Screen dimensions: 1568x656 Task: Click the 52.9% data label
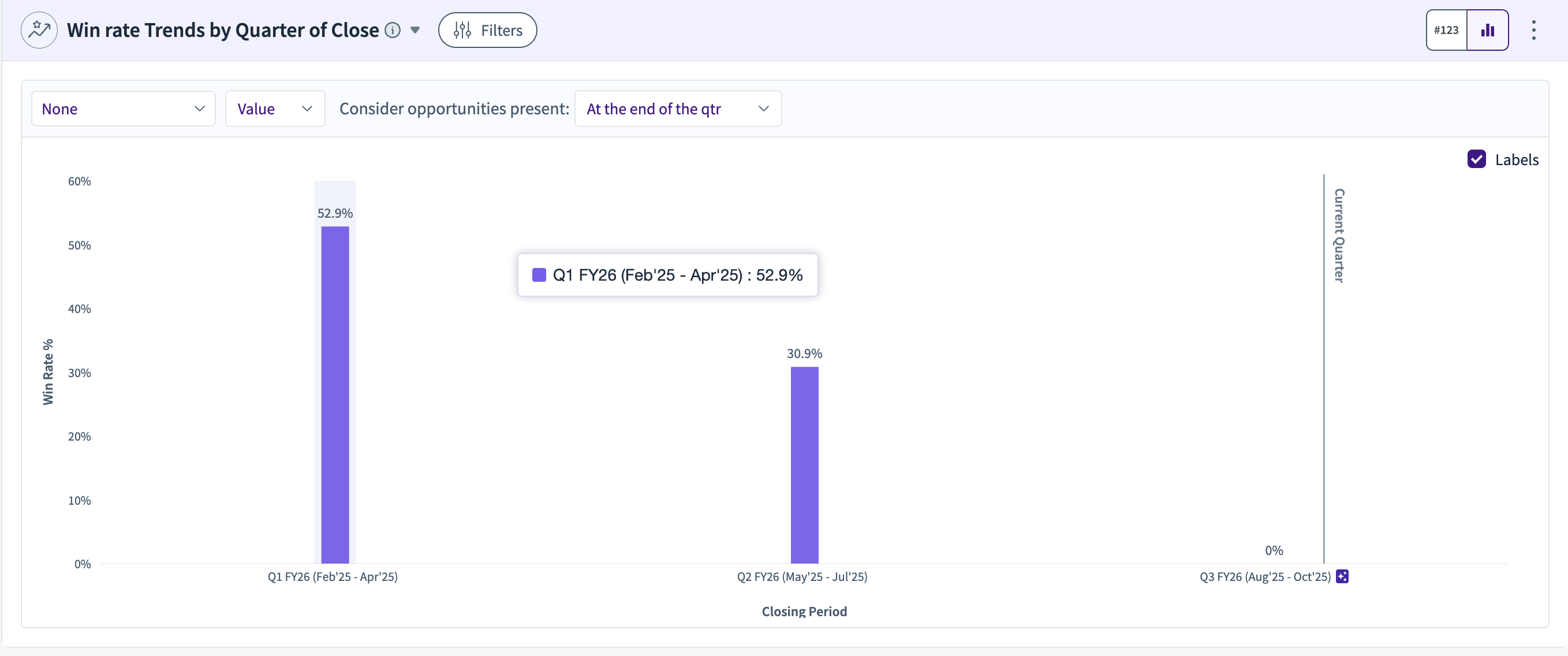(x=335, y=213)
